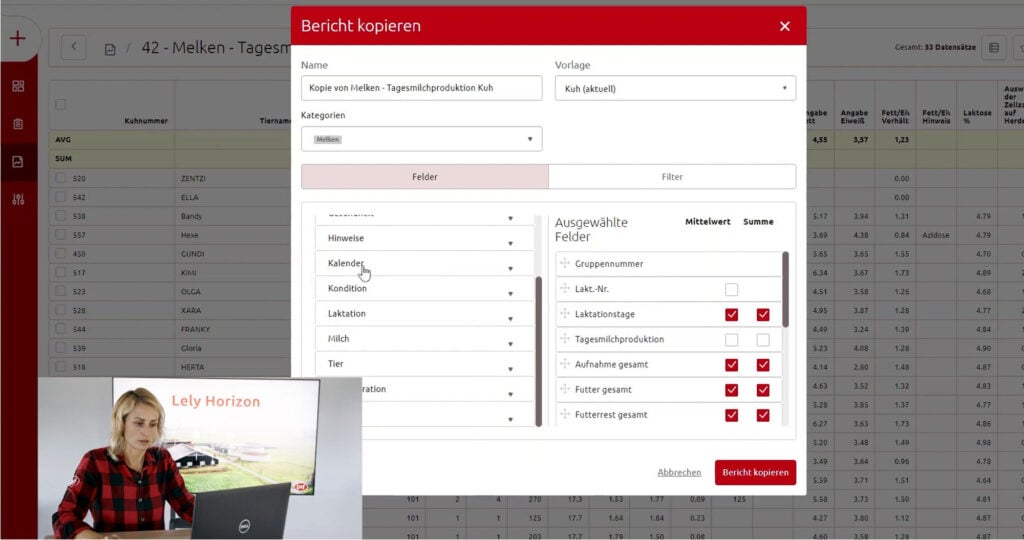Image resolution: width=1024 pixels, height=540 pixels.
Task: Open the clipboard tasks icon in sidebar
Action: [18, 124]
